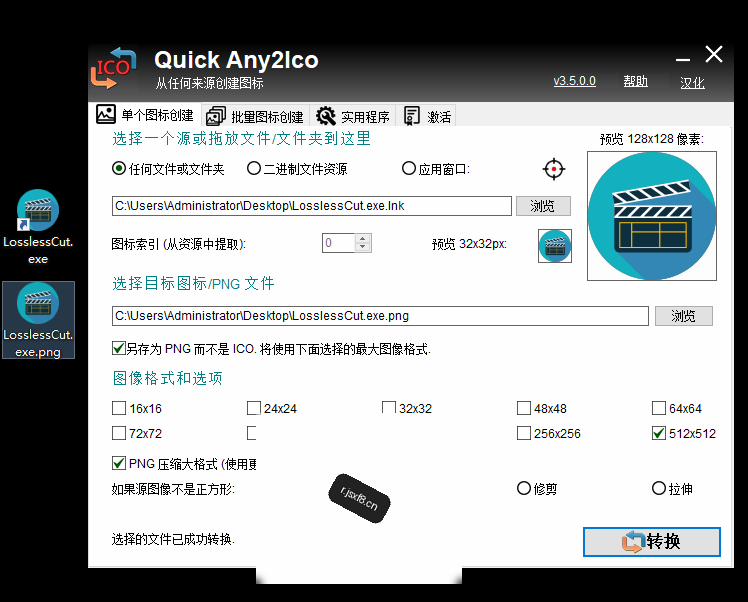748x602 pixels.
Task: Click the target PNG file path field
Action: 380,316
